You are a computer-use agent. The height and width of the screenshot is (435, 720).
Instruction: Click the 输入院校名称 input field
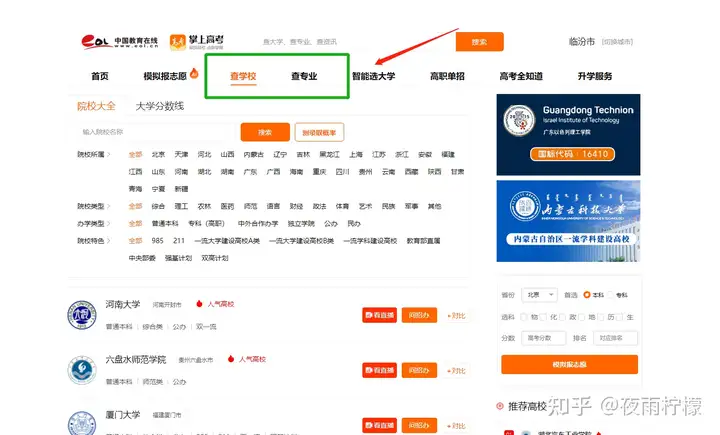158,132
